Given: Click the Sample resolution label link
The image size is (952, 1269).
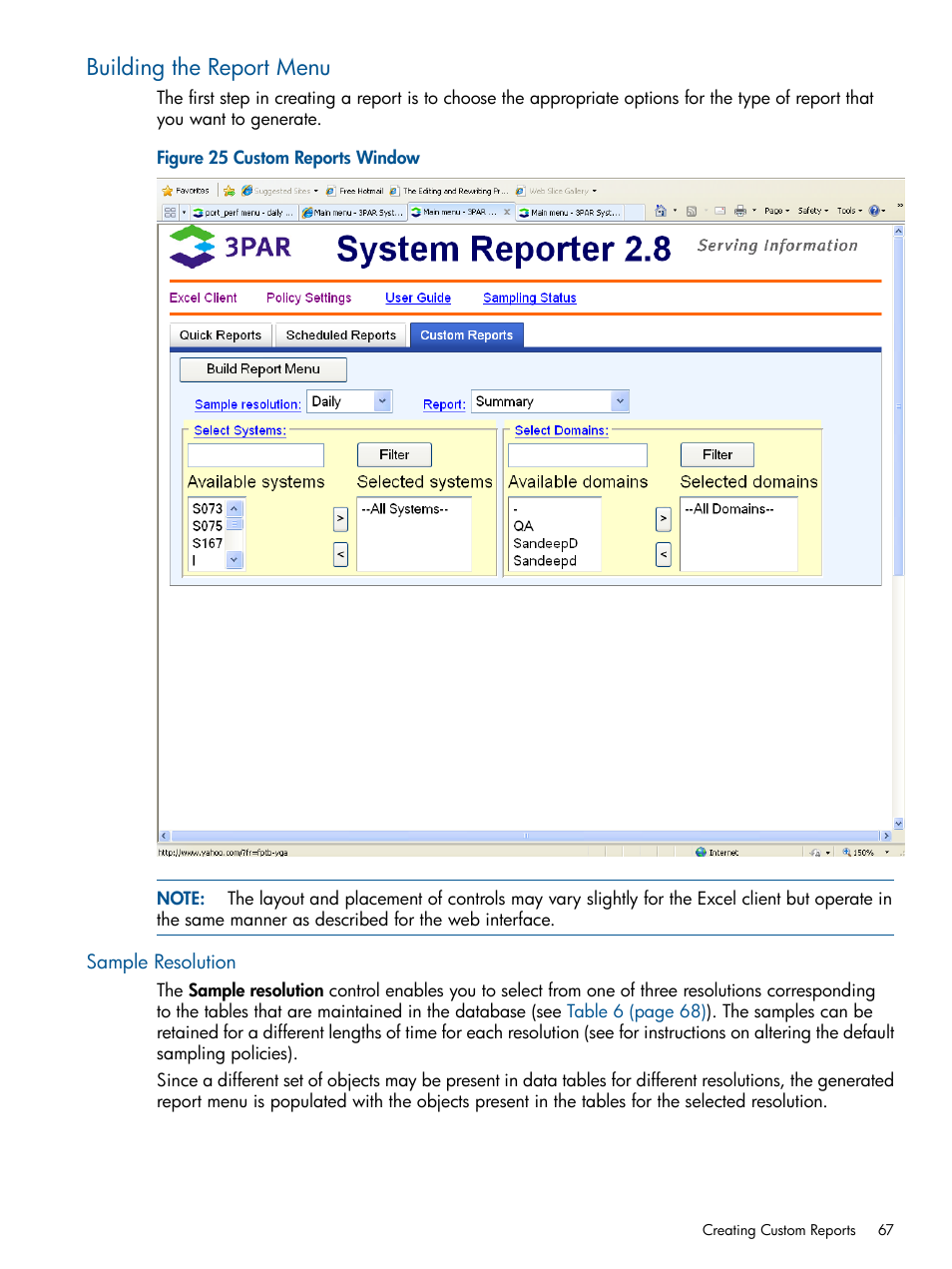Looking at the screenshot, I should pos(247,404).
